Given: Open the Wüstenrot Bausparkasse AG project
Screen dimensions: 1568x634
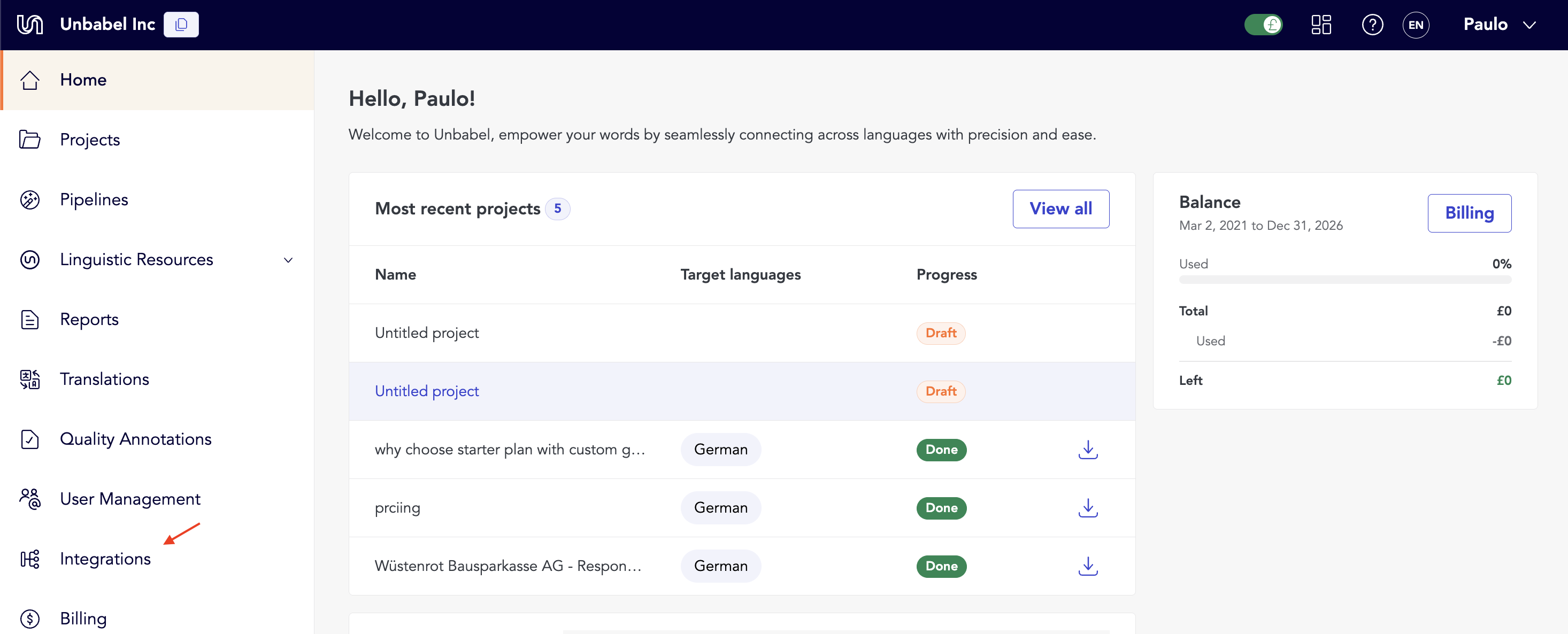Looking at the screenshot, I should 508,566.
